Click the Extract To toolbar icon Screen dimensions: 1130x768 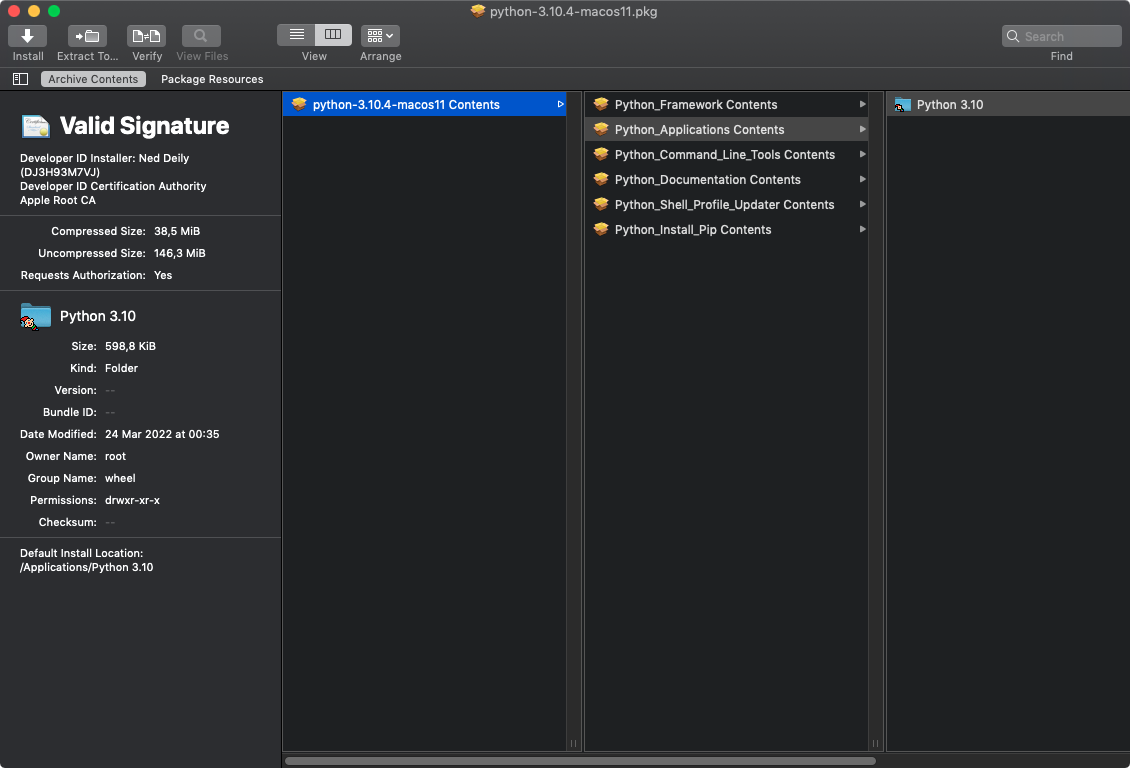coord(87,36)
